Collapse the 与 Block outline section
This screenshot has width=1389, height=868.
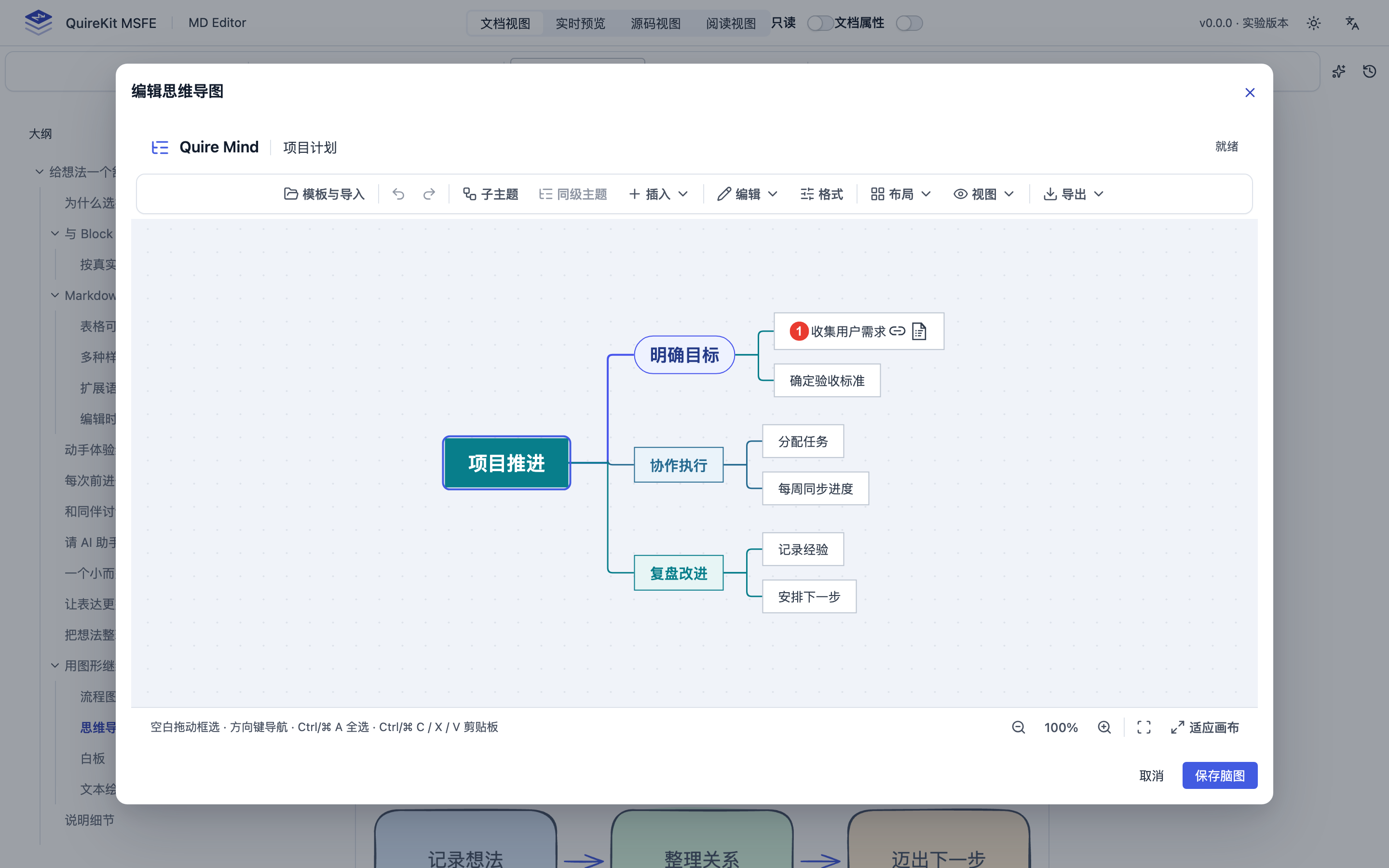click(x=54, y=234)
